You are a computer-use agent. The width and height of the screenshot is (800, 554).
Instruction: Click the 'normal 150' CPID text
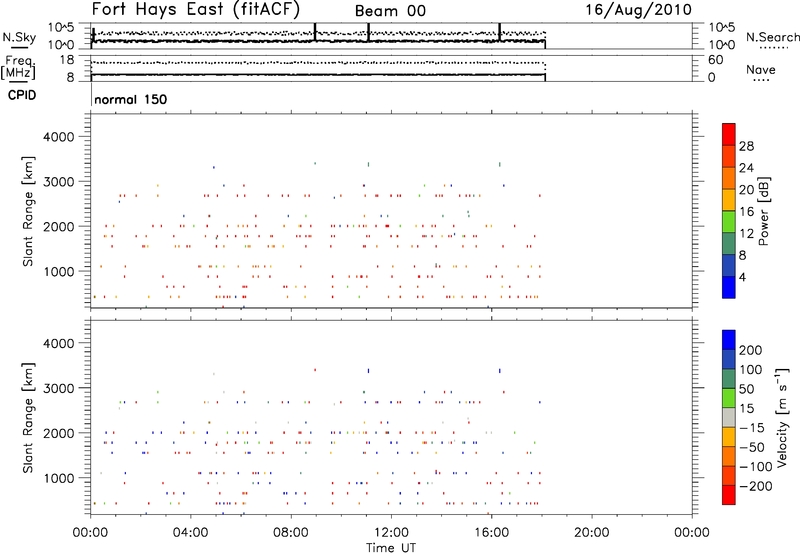(131, 99)
